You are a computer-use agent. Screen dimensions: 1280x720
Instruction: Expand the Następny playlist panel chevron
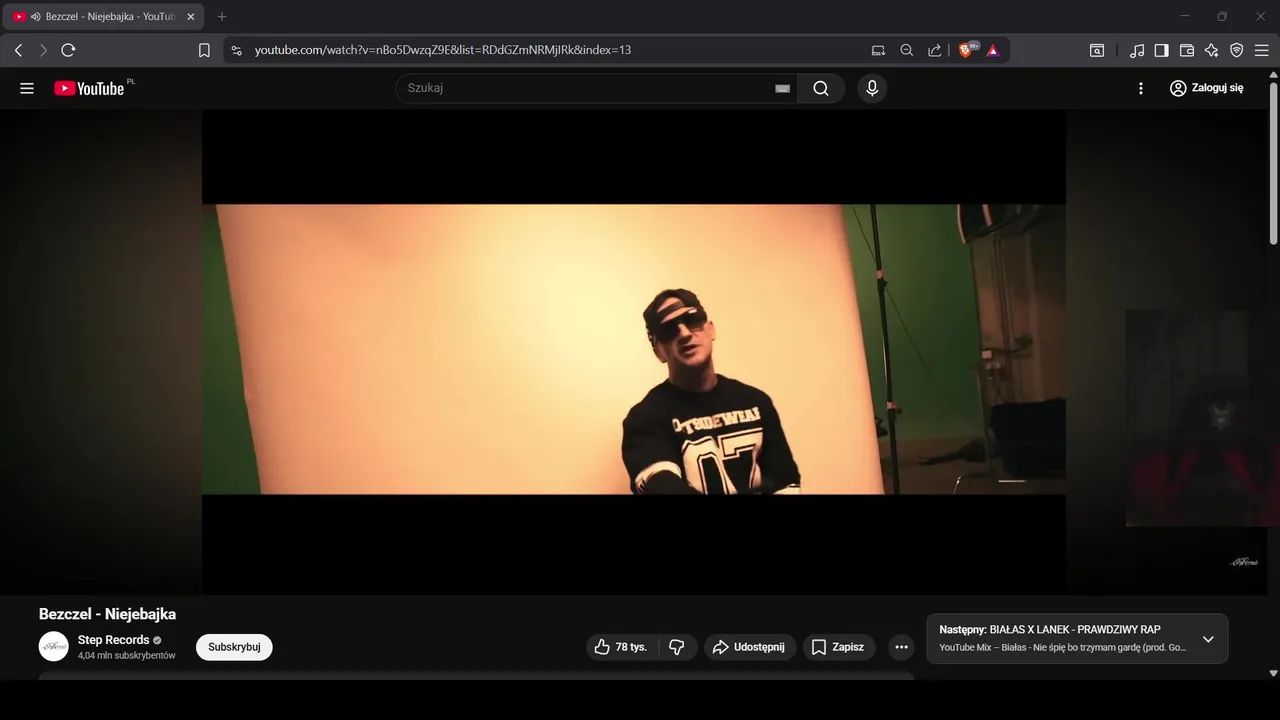(1208, 639)
